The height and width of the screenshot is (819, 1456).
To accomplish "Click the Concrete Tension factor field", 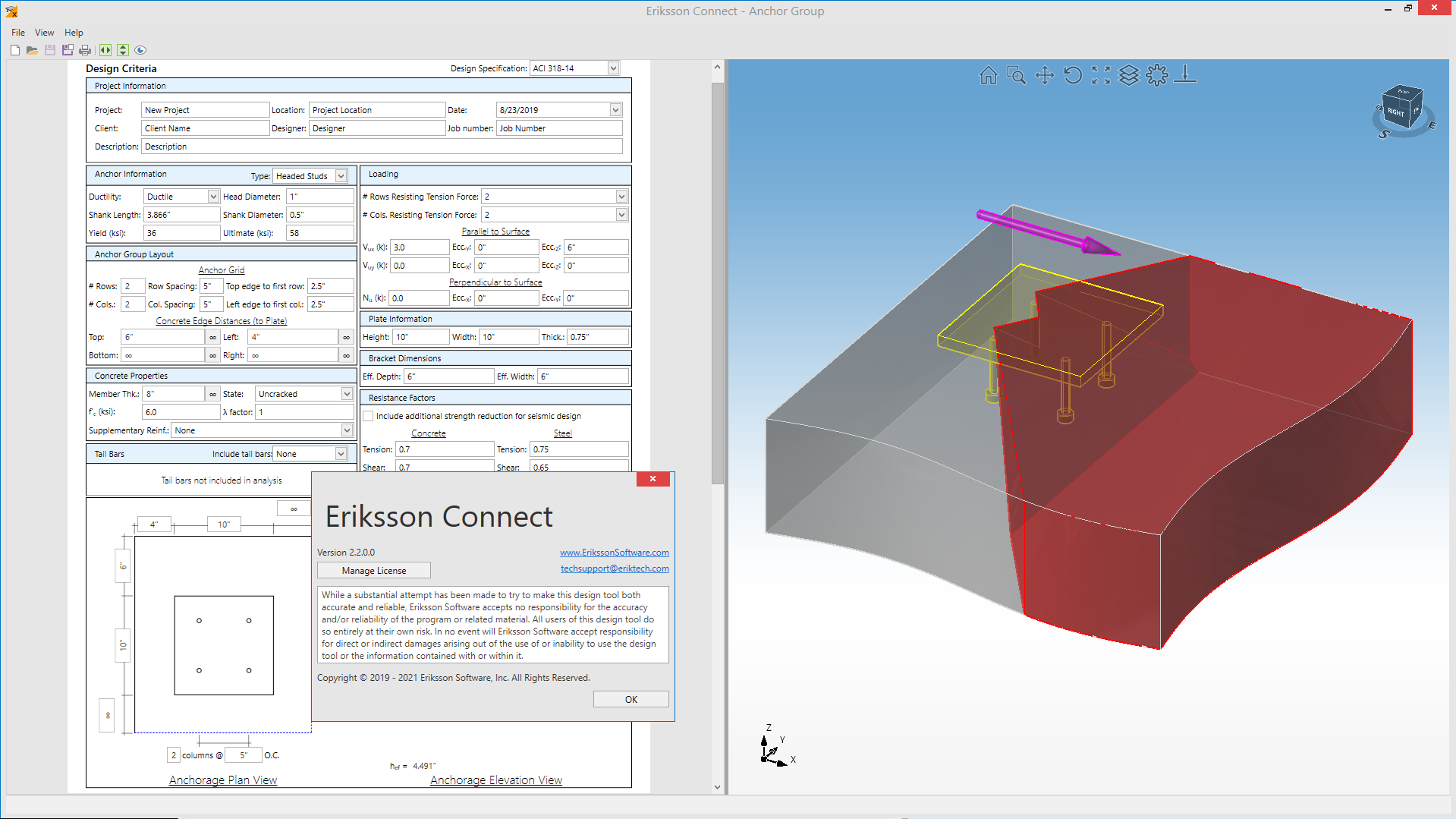I will [x=445, y=449].
